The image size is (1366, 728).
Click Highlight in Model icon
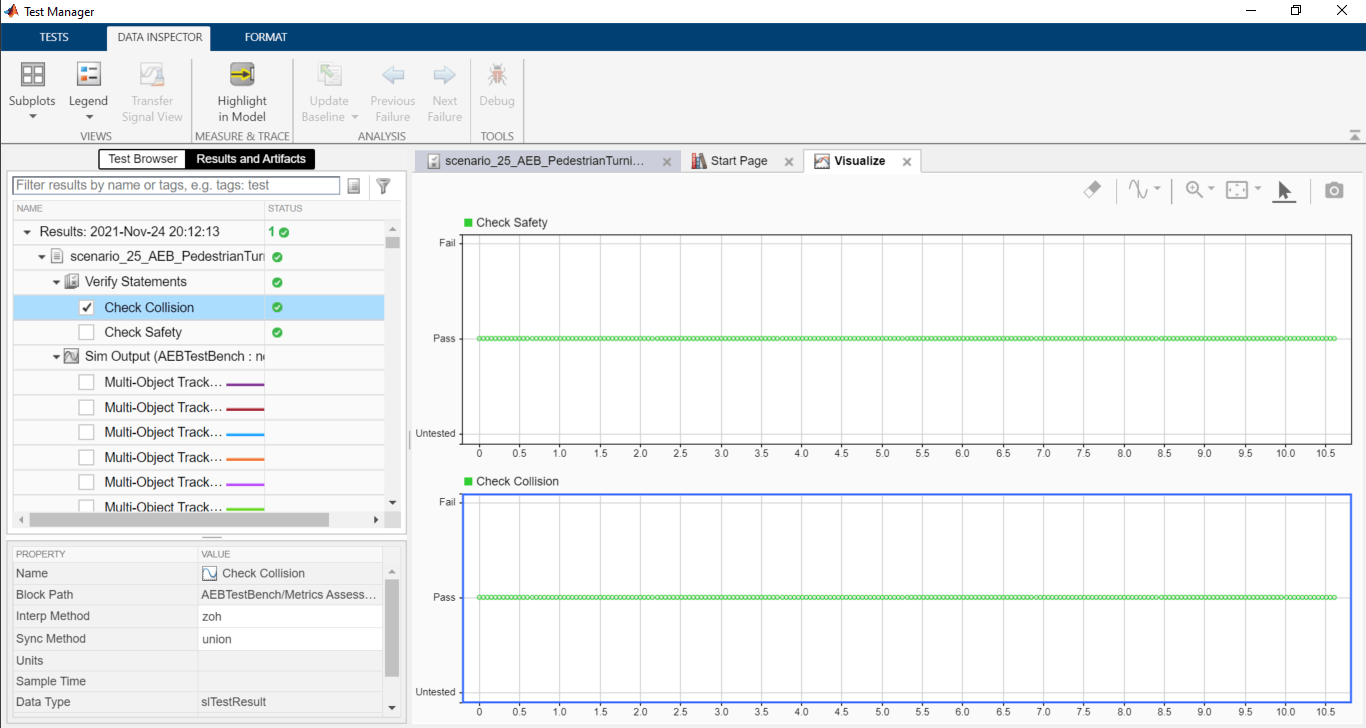pyautogui.click(x=242, y=75)
